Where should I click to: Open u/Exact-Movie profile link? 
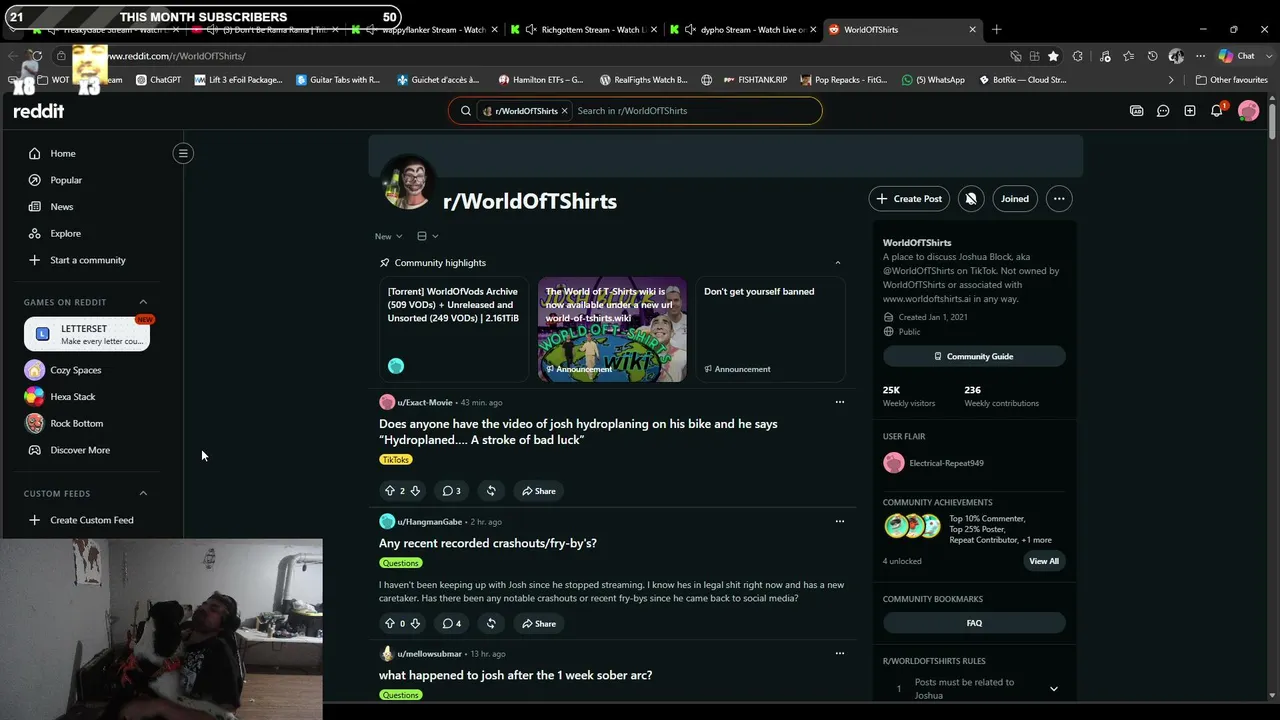(x=425, y=402)
